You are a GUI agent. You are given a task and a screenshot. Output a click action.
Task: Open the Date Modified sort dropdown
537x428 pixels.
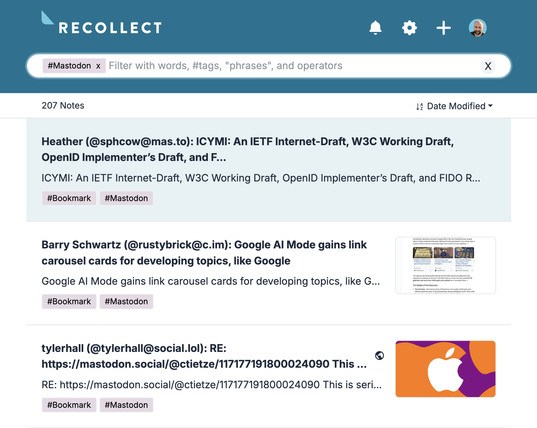click(459, 106)
